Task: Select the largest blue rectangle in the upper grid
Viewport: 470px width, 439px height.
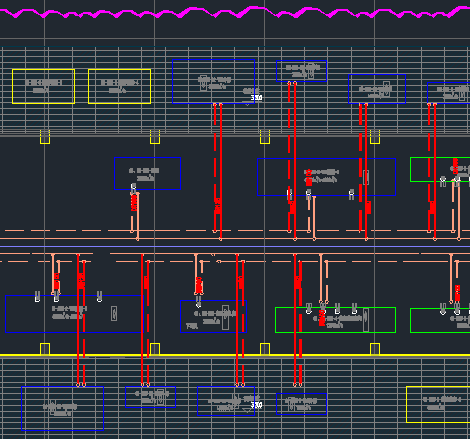Action: tap(214, 81)
